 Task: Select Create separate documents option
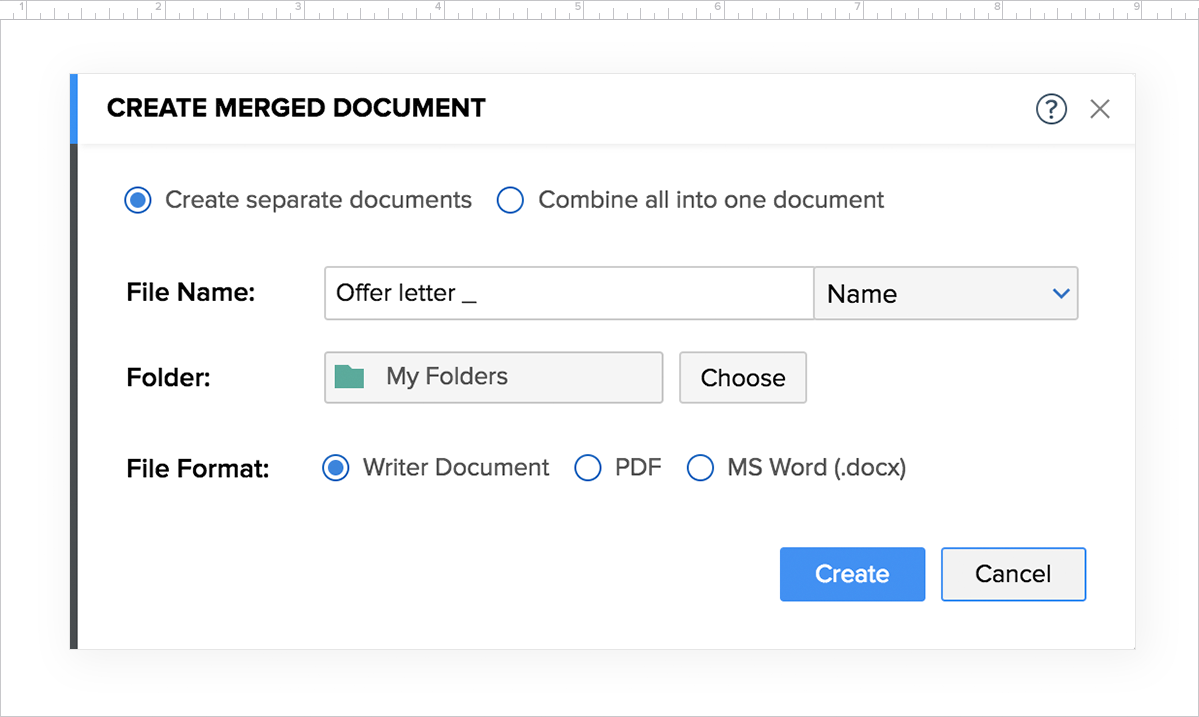(138, 200)
